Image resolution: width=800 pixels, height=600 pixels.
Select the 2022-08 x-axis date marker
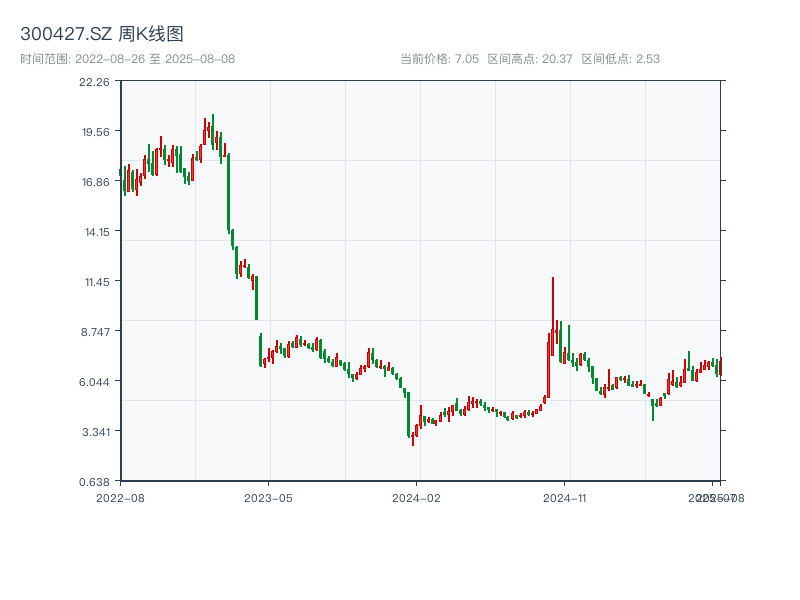pyautogui.click(x=120, y=497)
